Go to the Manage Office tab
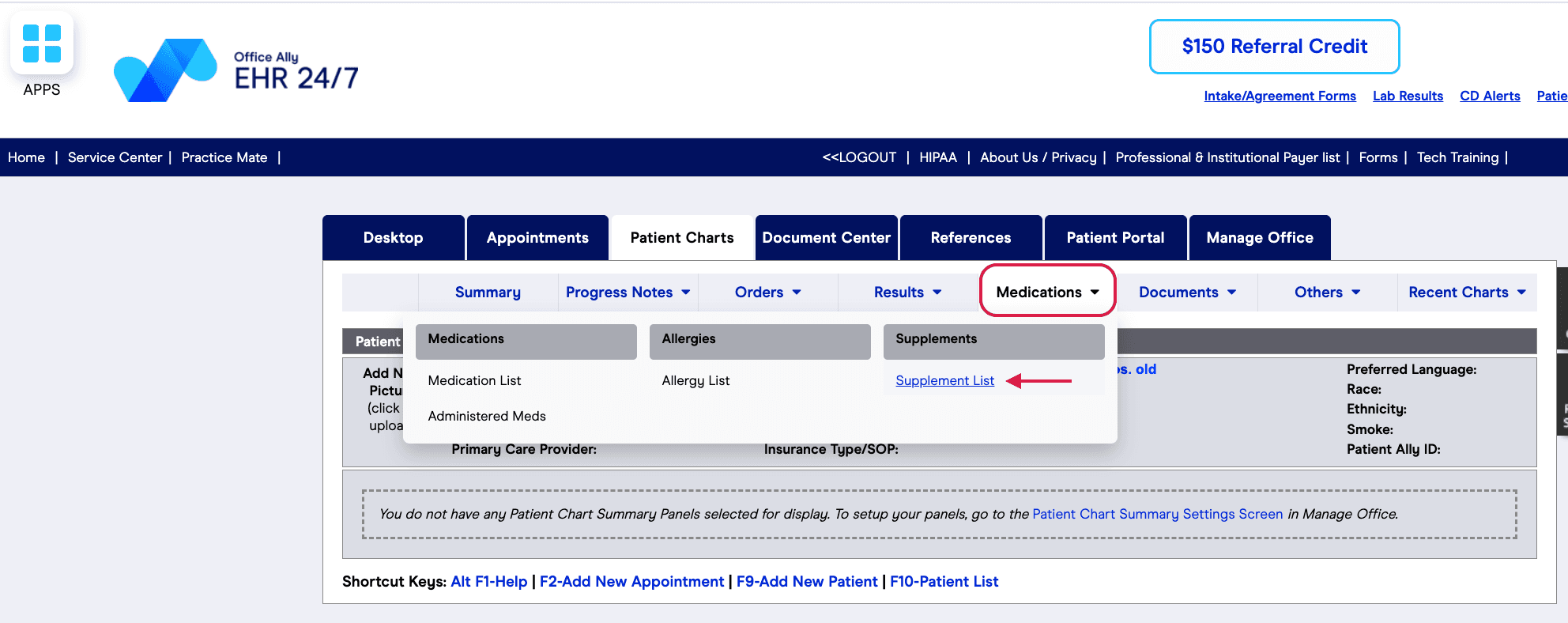Screen dimensions: 1568x623 [1260, 238]
